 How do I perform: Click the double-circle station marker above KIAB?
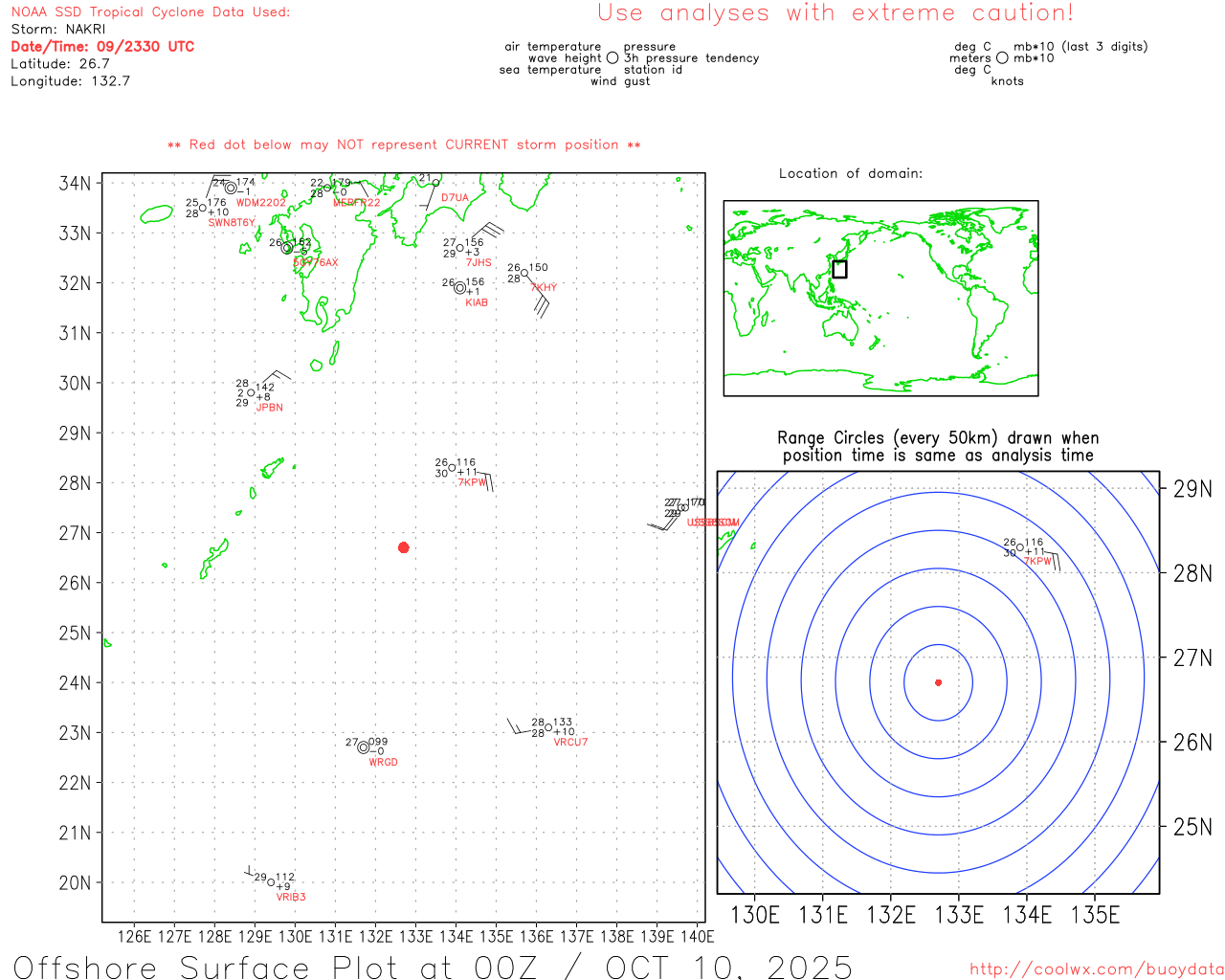(x=460, y=288)
